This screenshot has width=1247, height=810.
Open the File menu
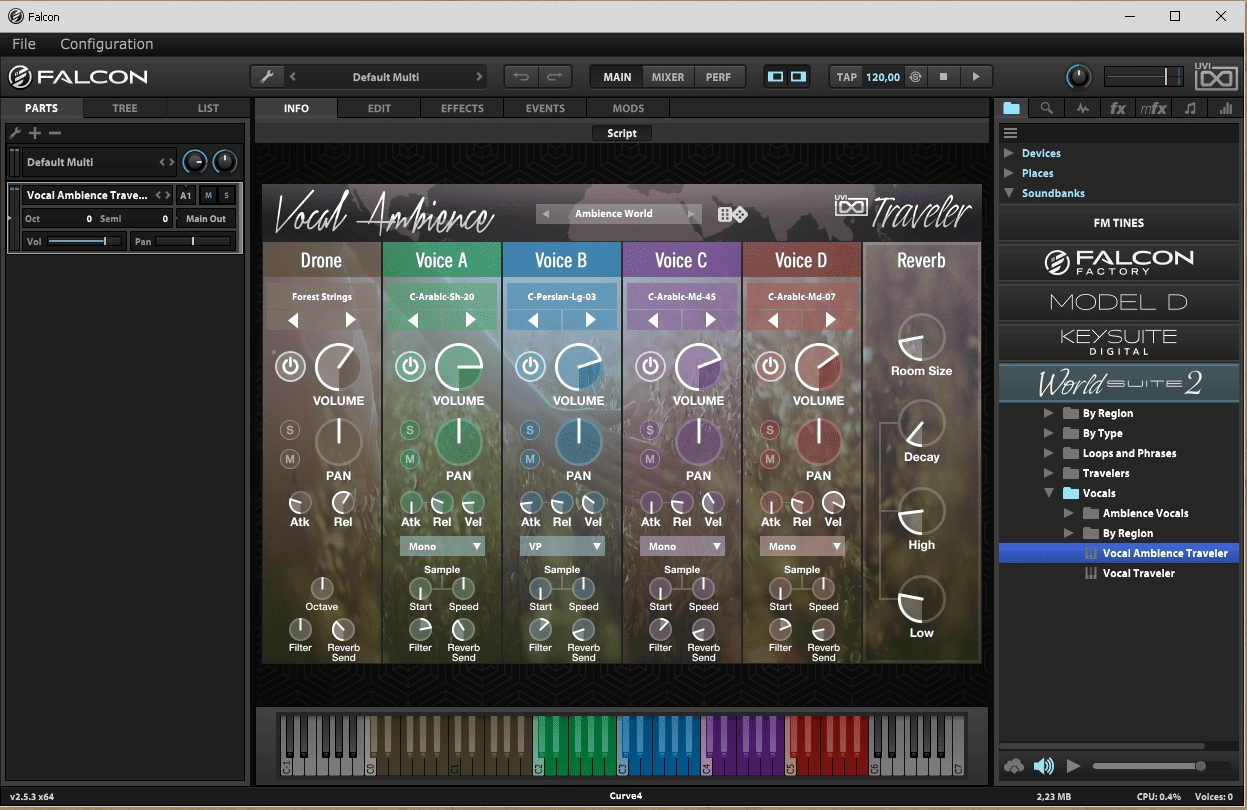(x=24, y=44)
